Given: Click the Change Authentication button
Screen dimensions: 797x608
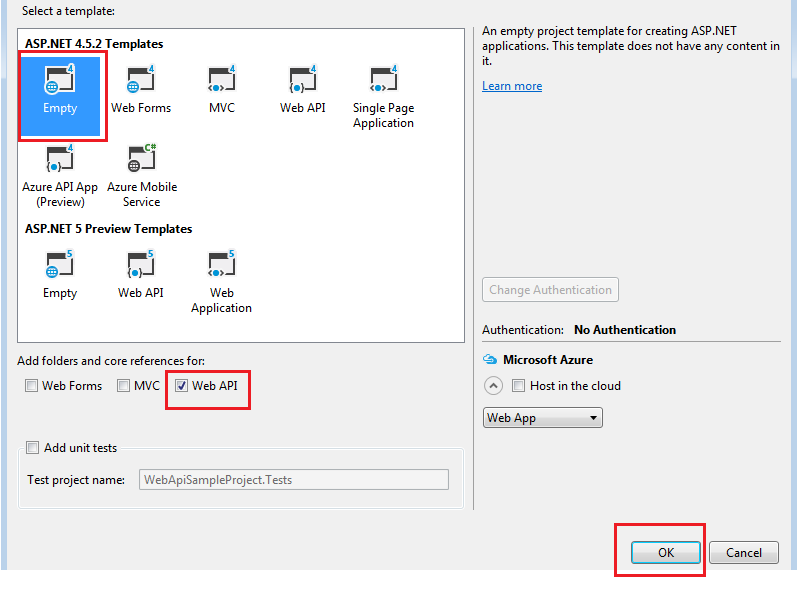Looking at the screenshot, I should (x=550, y=290).
